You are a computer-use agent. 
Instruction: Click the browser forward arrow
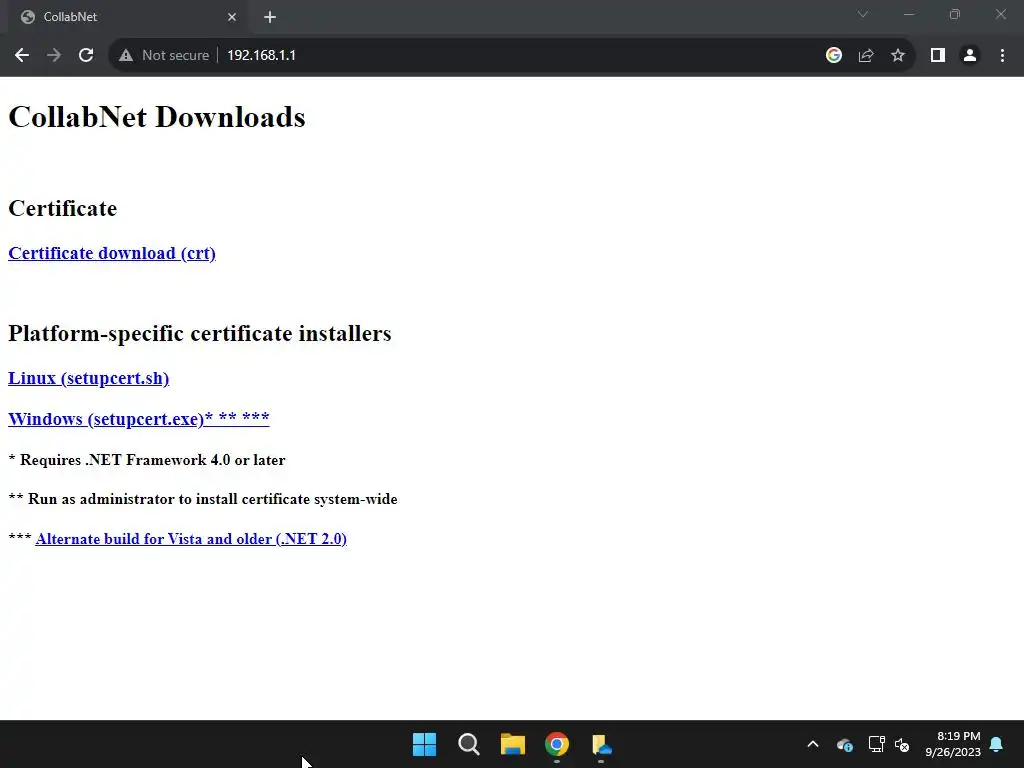(54, 56)
